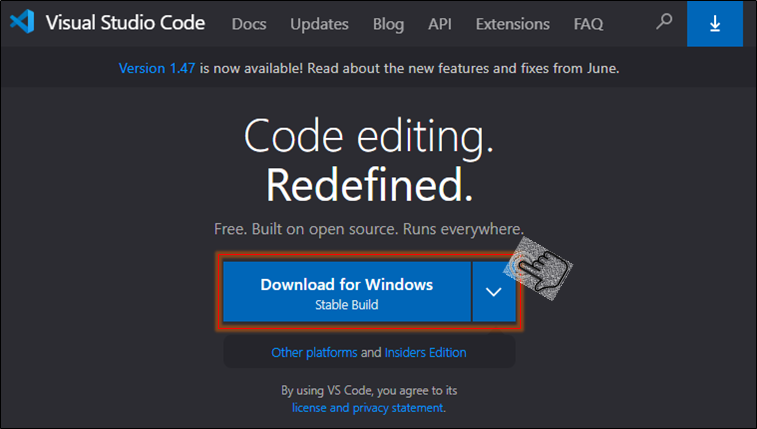757x429 pixels.
Task: Click the Visual Studio Code logo icon
Action: click(22, 22)
